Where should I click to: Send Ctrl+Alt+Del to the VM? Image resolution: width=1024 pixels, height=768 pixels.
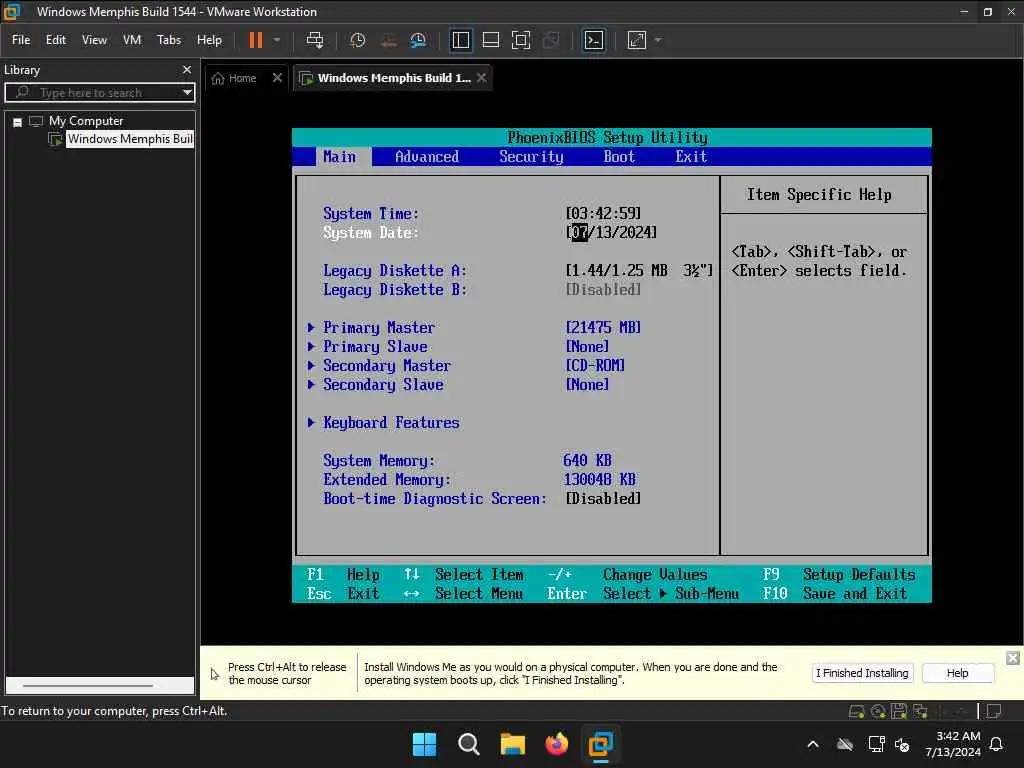[x=315, y=40]
